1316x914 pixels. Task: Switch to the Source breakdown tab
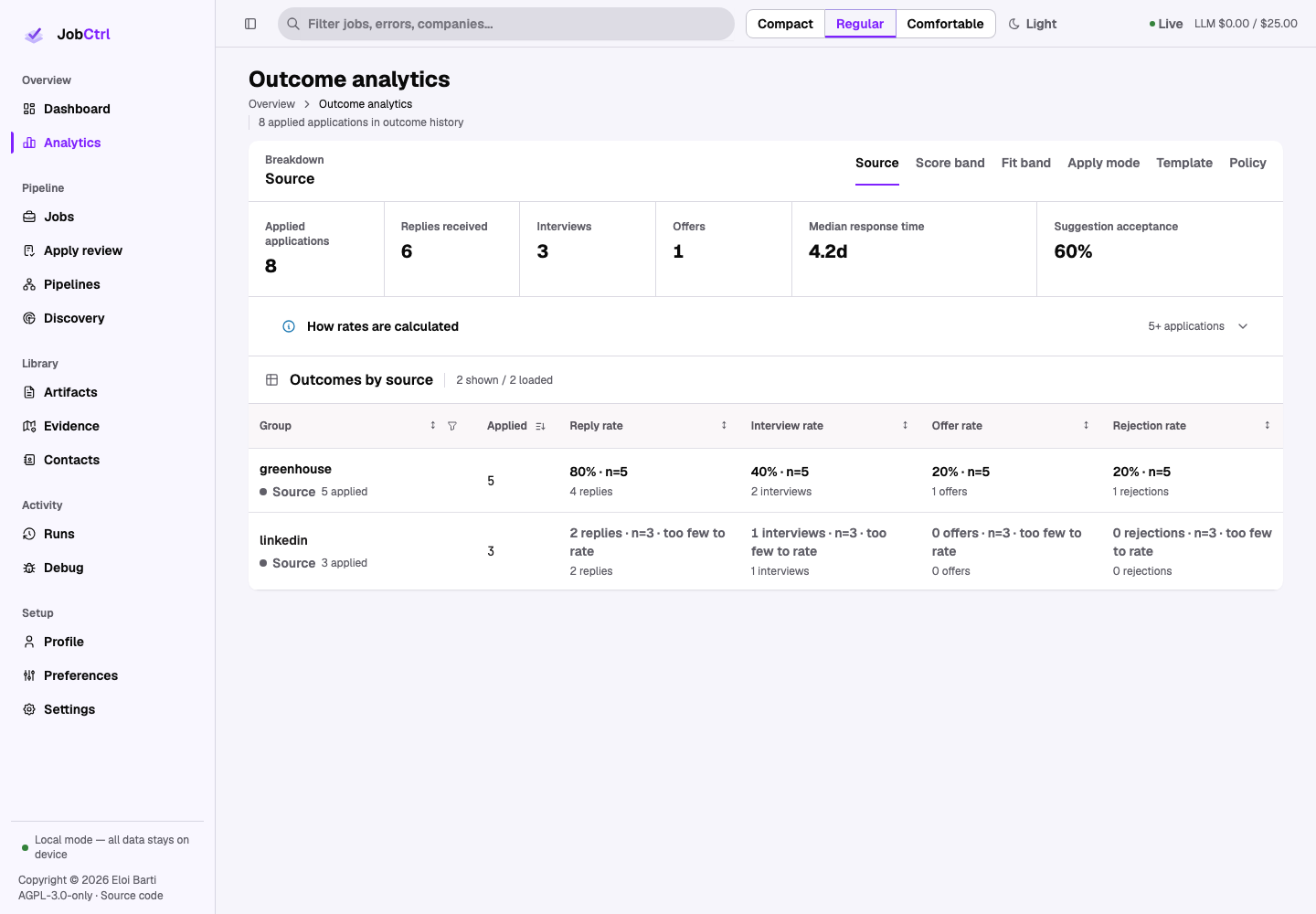tap(877, 163)
